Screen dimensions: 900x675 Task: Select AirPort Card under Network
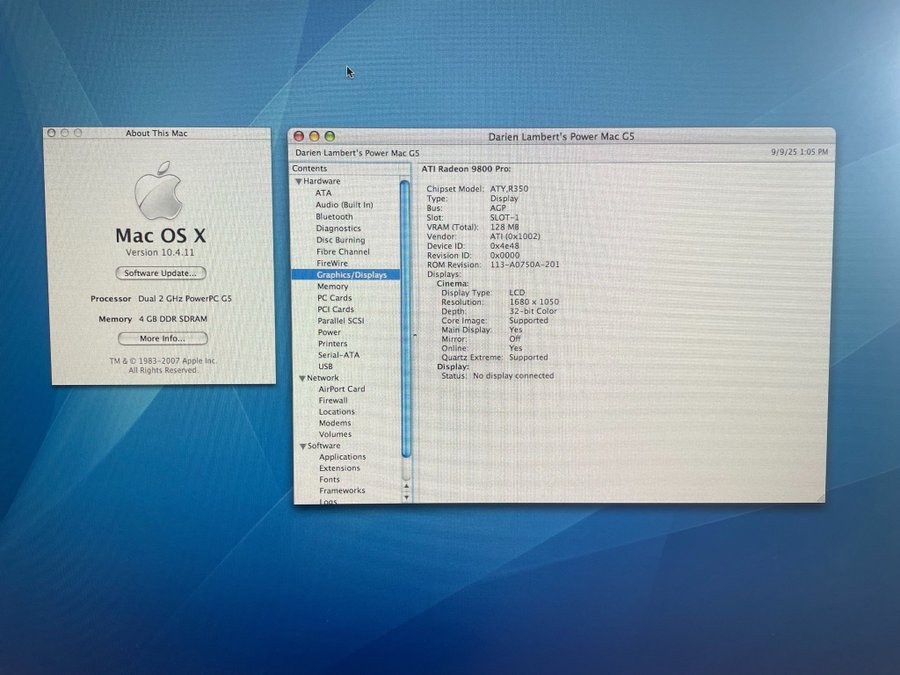[x=342, y=389]
